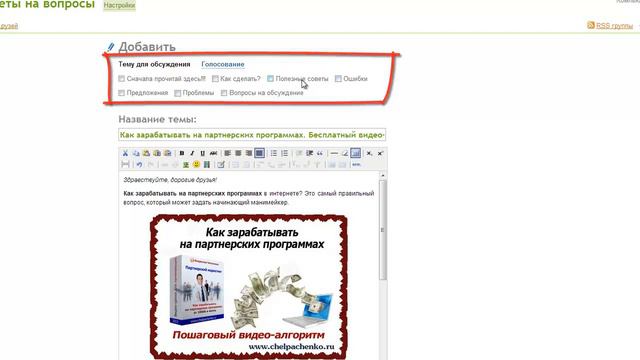Viewport: 640px width, 360px height.
Task: Check 'Вопросы на обсуждение' category
Action: click(224, 93)
